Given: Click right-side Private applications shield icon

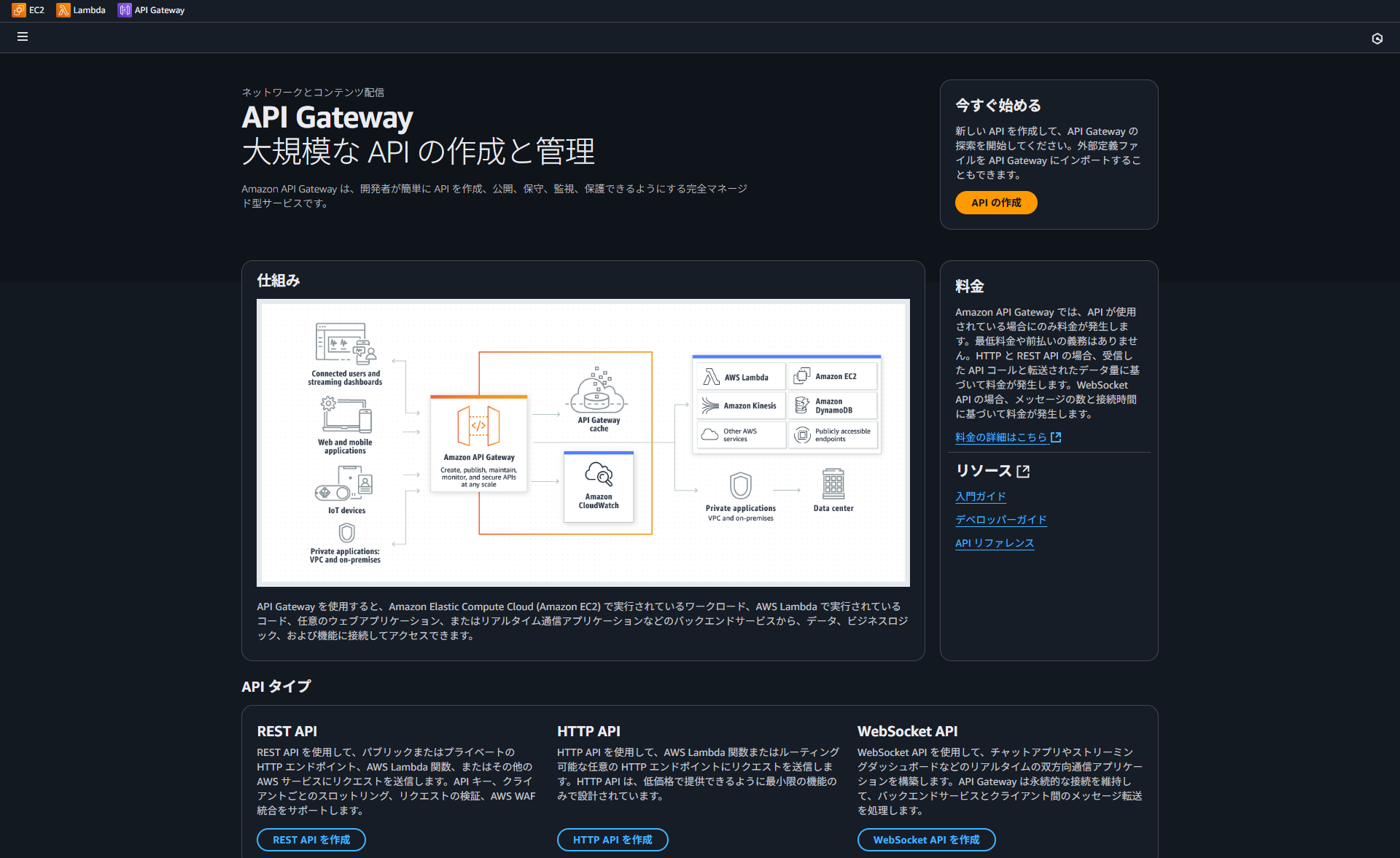Looking at the screenshot, I should point(741,485).
